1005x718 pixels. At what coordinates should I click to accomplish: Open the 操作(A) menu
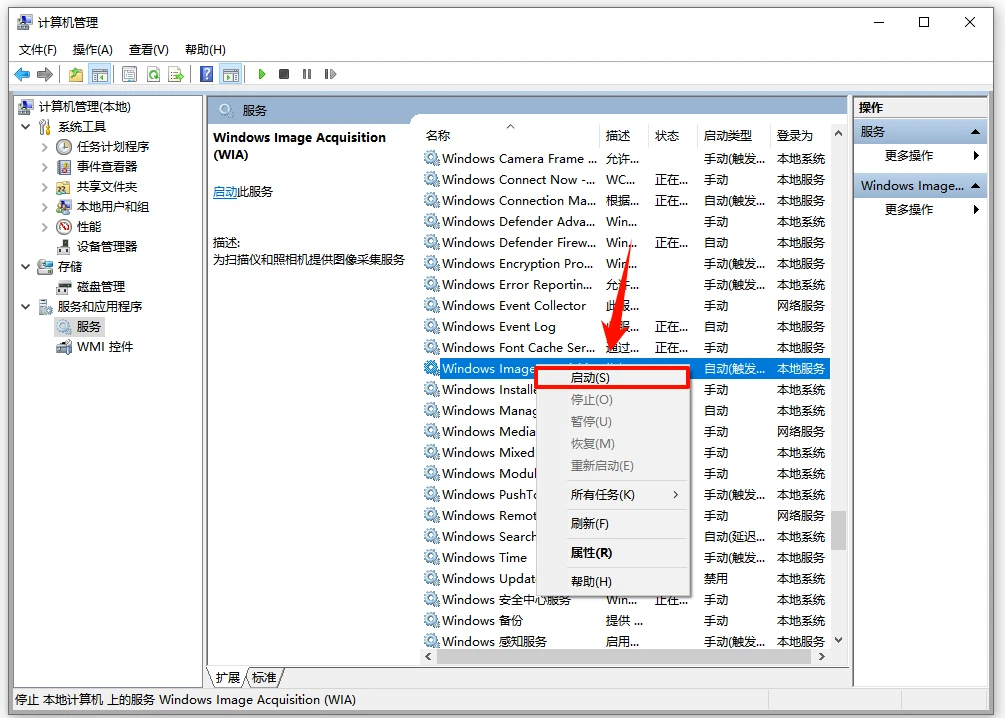coord(93,50)
